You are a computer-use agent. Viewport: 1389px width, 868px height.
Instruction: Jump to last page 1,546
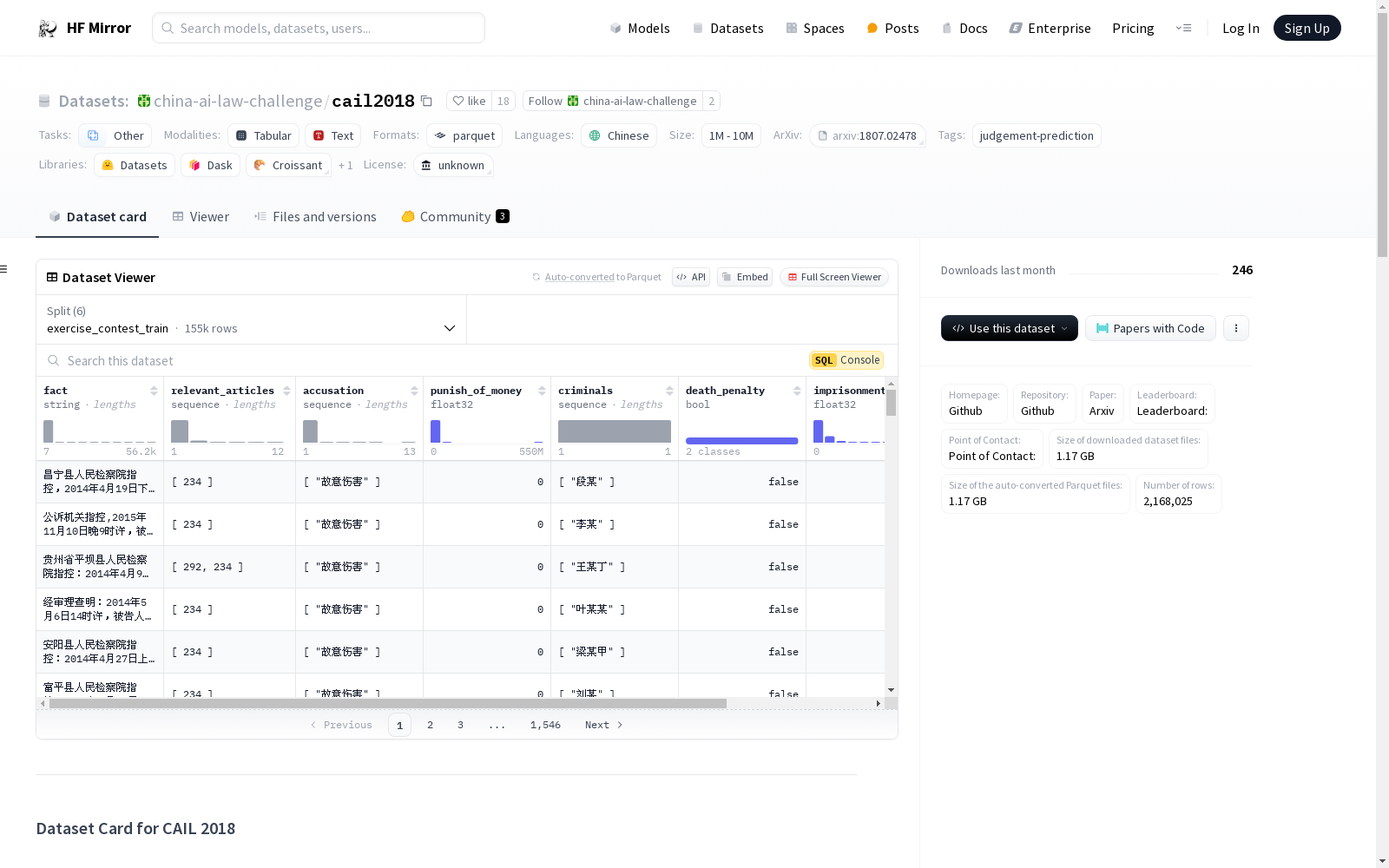tap(545, 725)
